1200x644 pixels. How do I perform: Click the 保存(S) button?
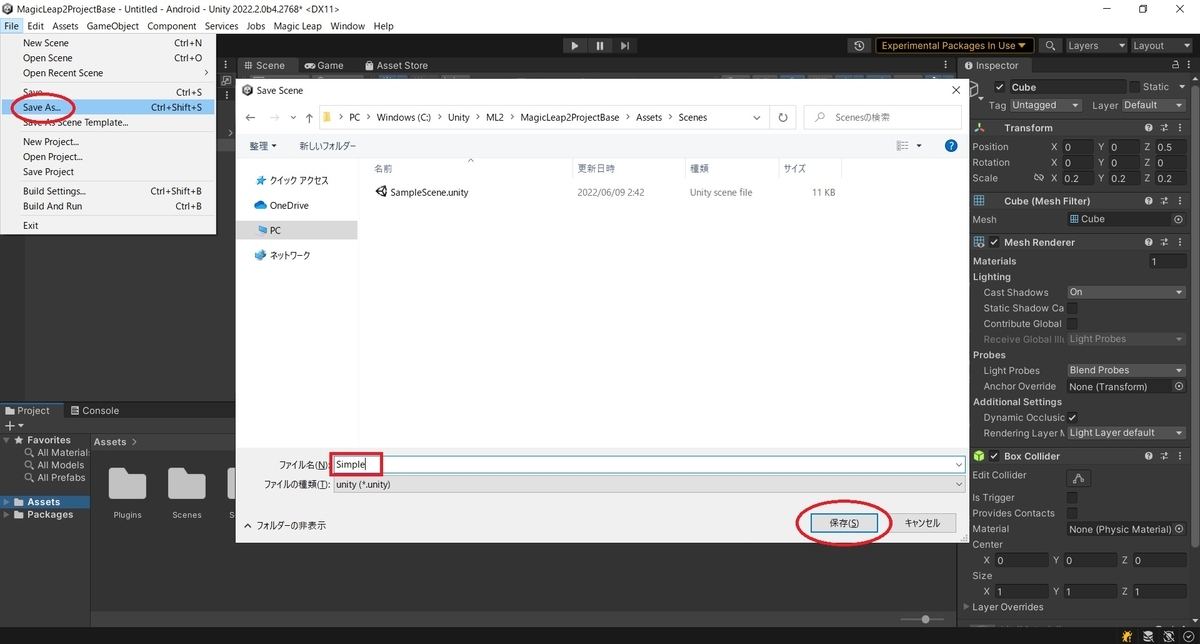(x=844, y=523)
